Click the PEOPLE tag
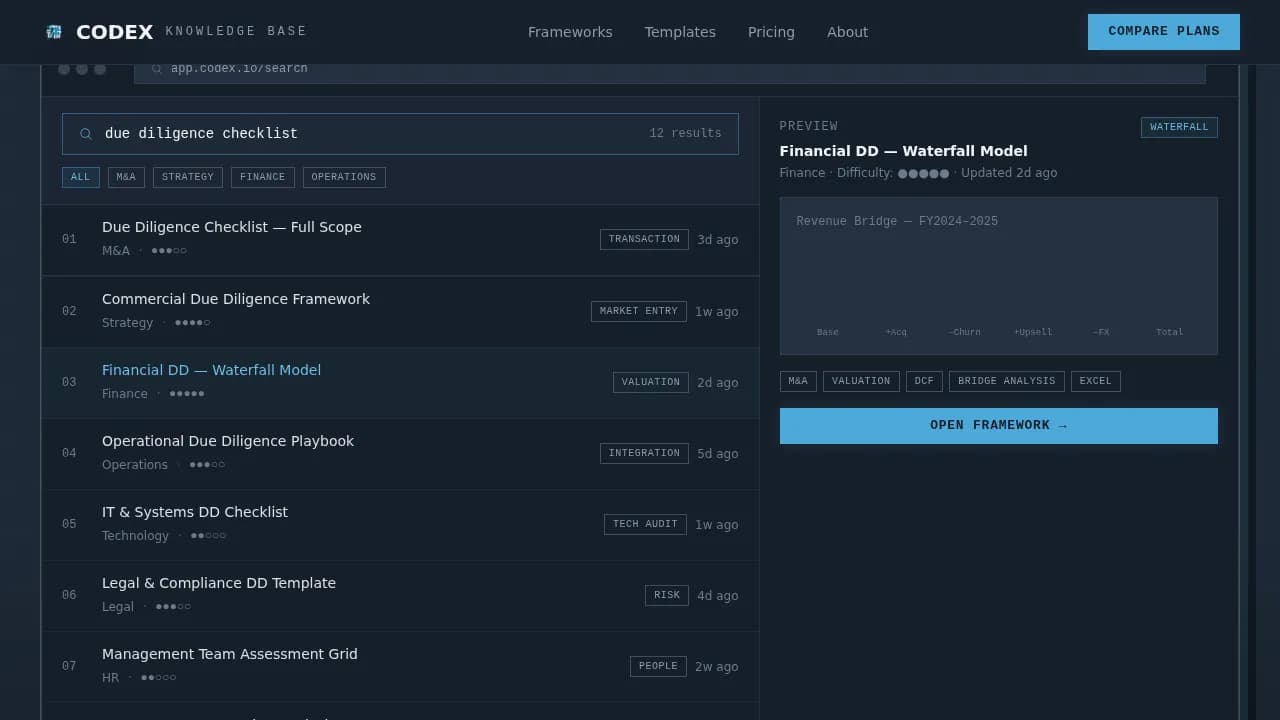 [x=658, y=667]
